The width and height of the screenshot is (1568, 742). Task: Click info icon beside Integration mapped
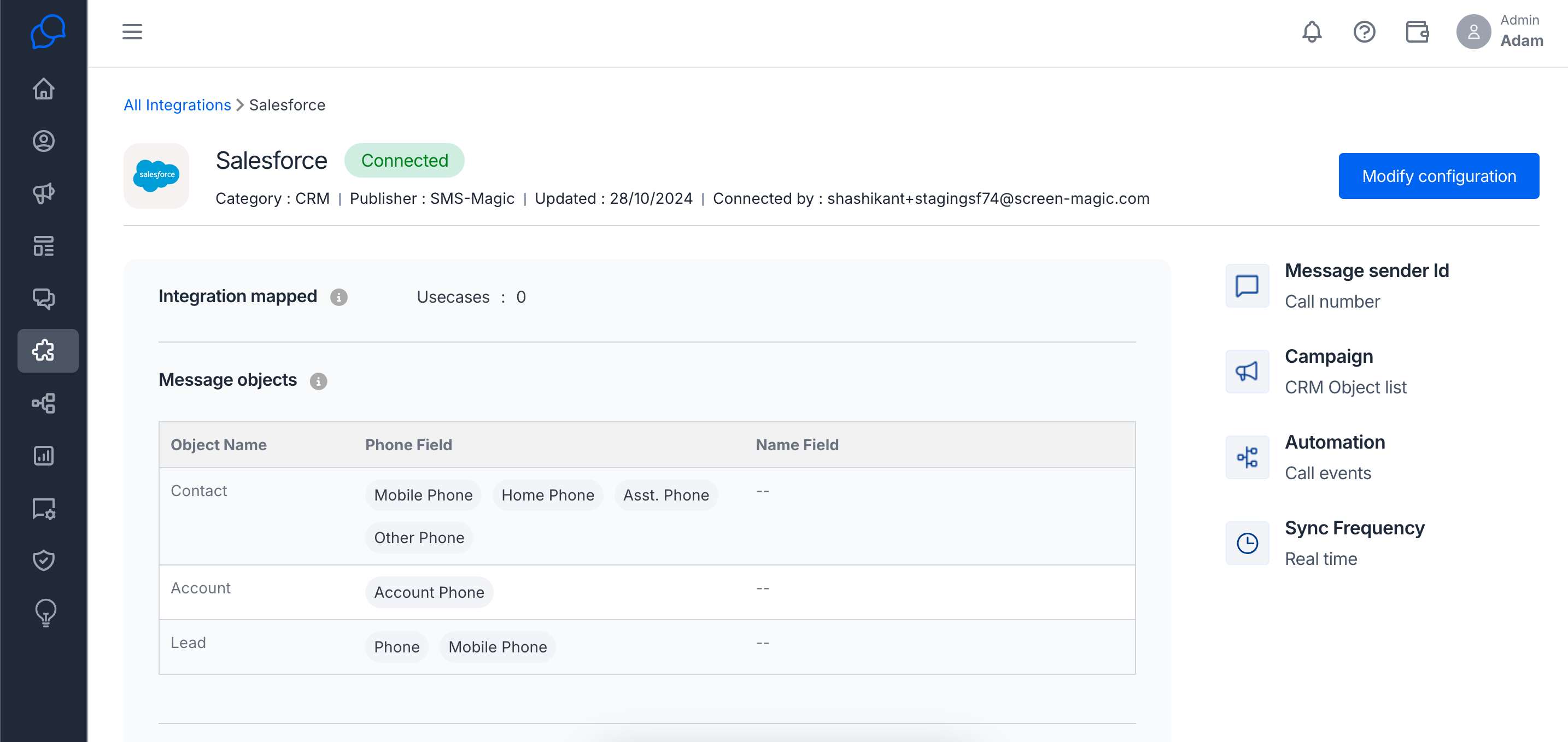338,297
